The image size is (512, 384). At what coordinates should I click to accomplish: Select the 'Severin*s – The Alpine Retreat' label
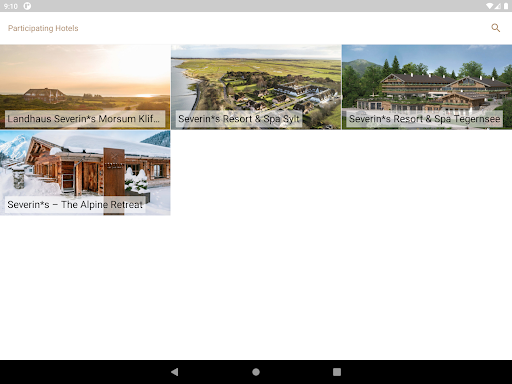coord(75,205)
